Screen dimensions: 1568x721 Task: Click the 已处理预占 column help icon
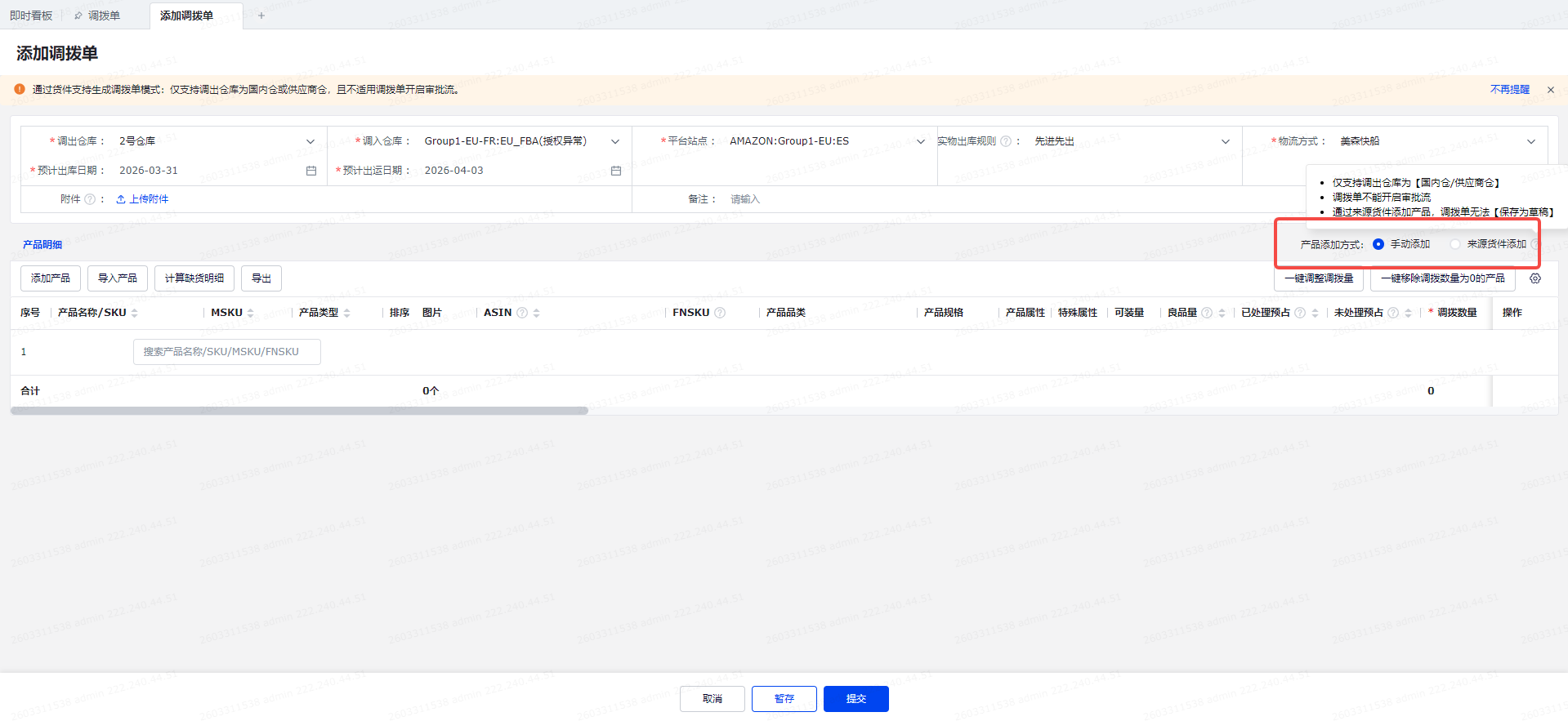(1300, 313)
